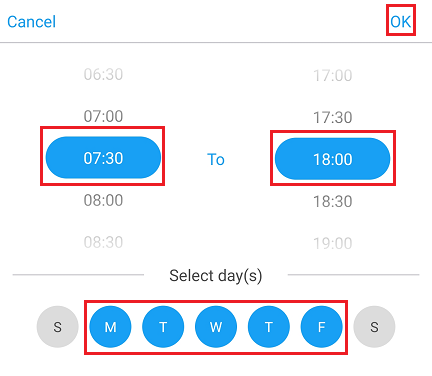Click the Select day(s) label
This screenshot has height=376, width=432.
point(216,276)
